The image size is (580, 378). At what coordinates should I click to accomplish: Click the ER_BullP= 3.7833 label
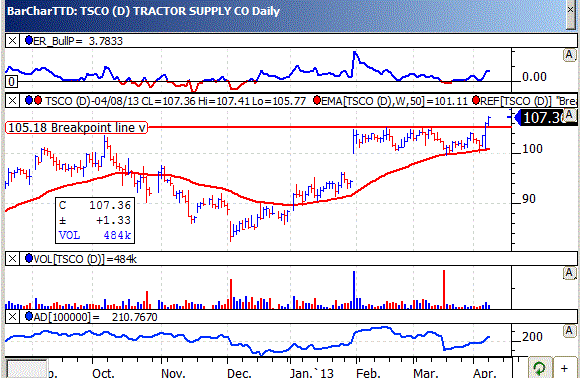pos(78,41)
